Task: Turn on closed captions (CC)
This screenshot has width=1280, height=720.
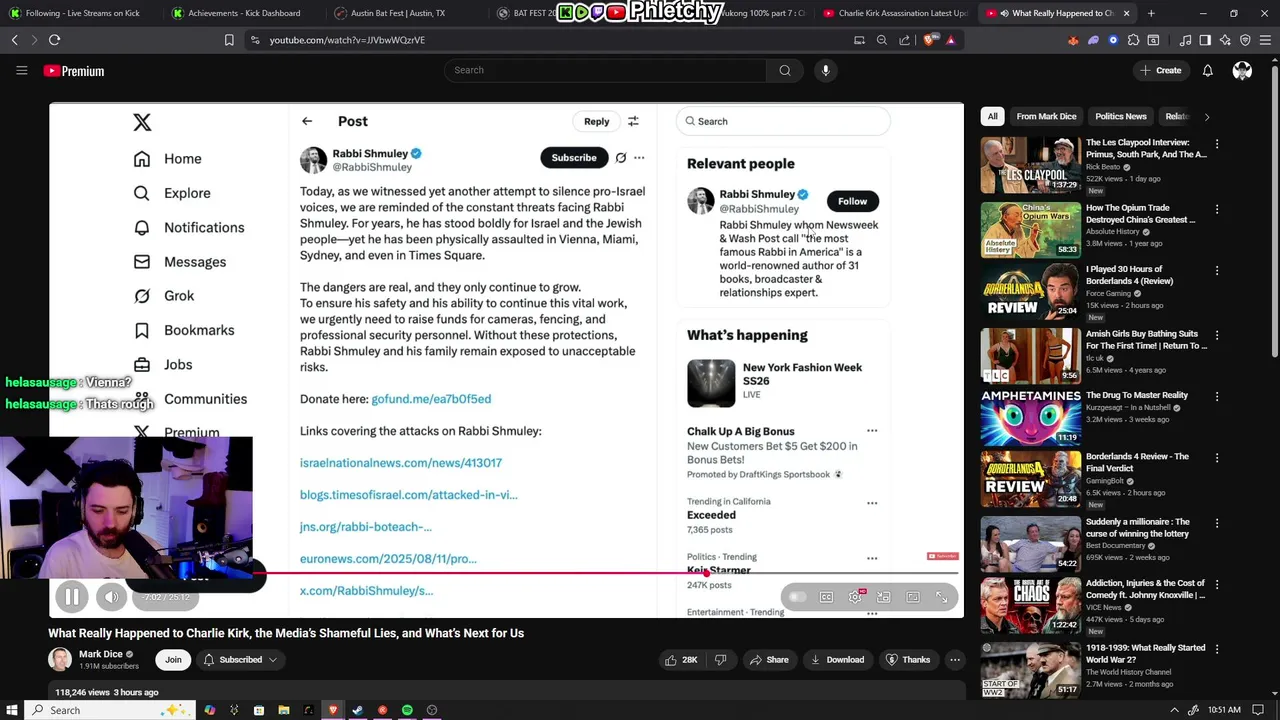Action: [x=826, y=597]
